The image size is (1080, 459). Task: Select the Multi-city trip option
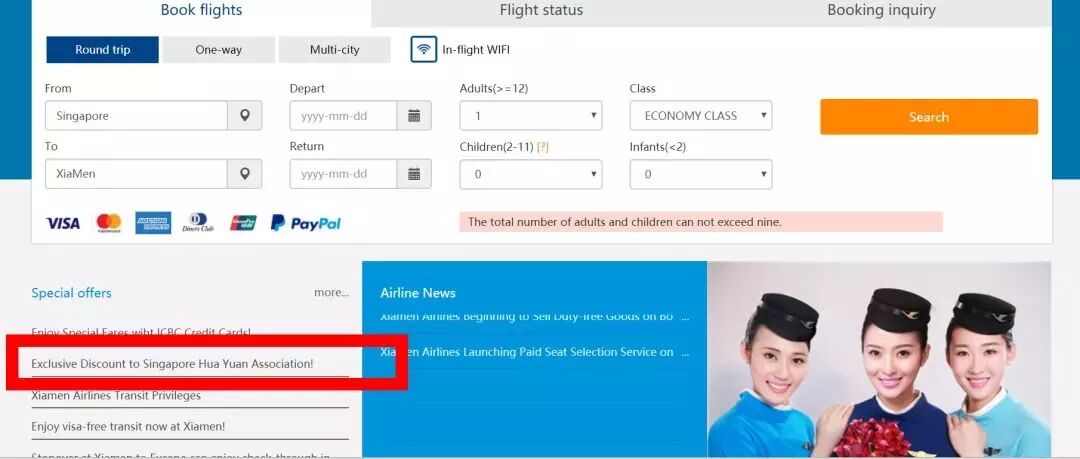point(335,50)
